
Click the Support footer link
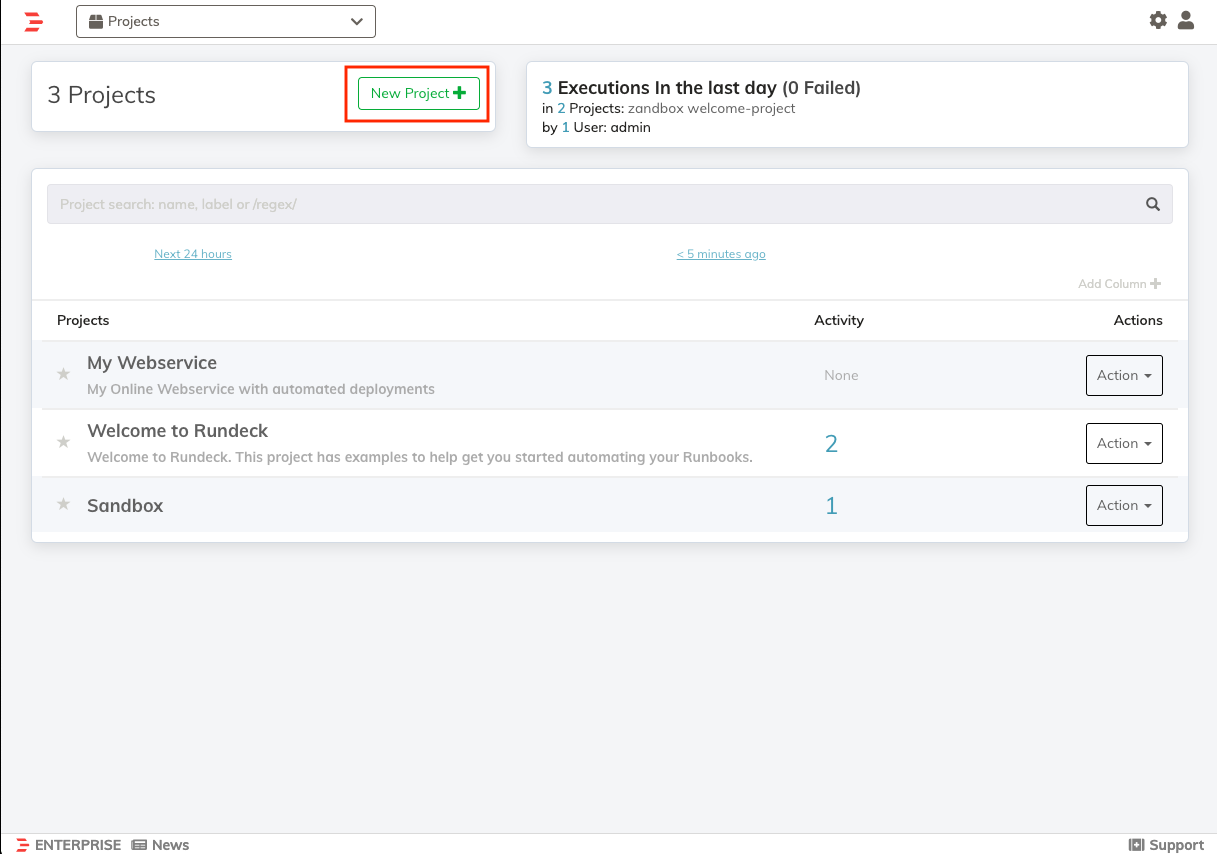point(1166,845)
